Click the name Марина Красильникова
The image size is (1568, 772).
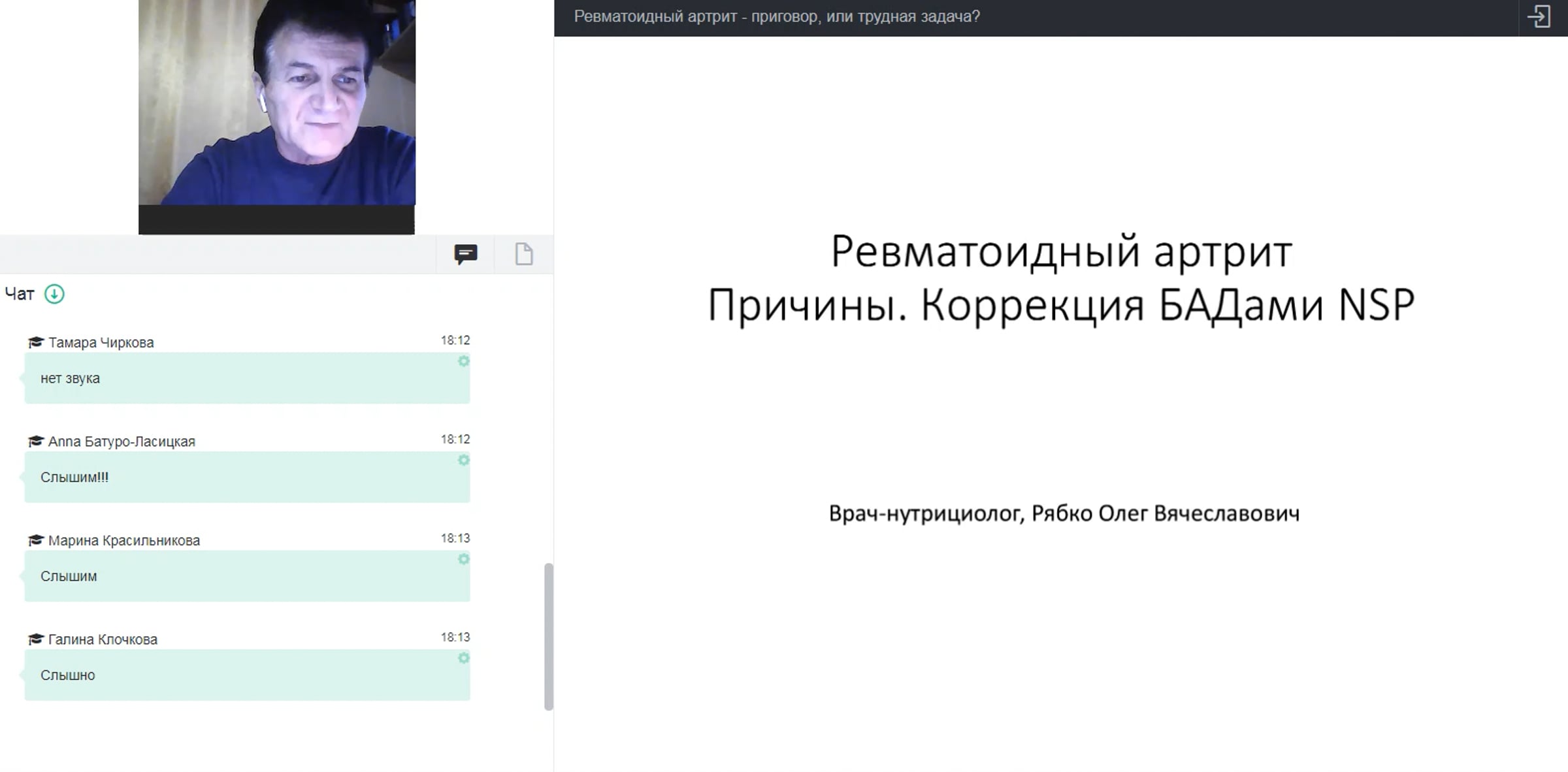(124, 541)
